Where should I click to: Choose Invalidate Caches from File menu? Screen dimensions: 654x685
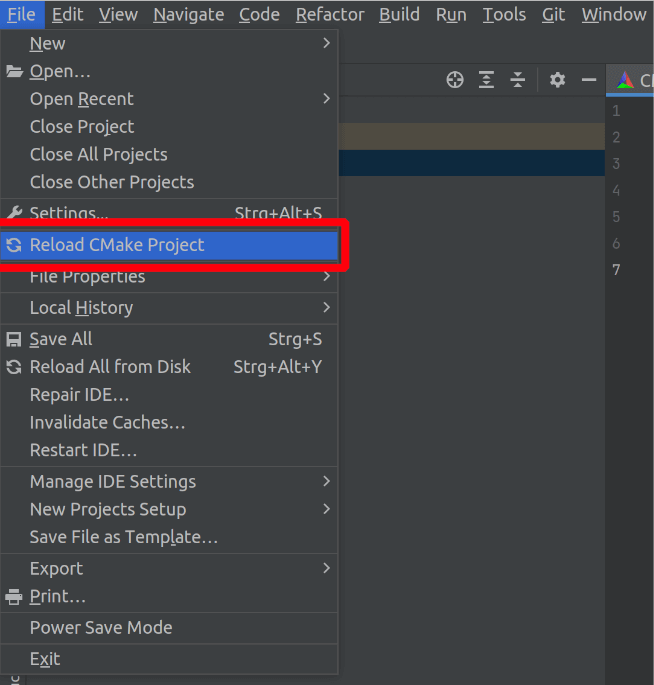click(107, 423)
